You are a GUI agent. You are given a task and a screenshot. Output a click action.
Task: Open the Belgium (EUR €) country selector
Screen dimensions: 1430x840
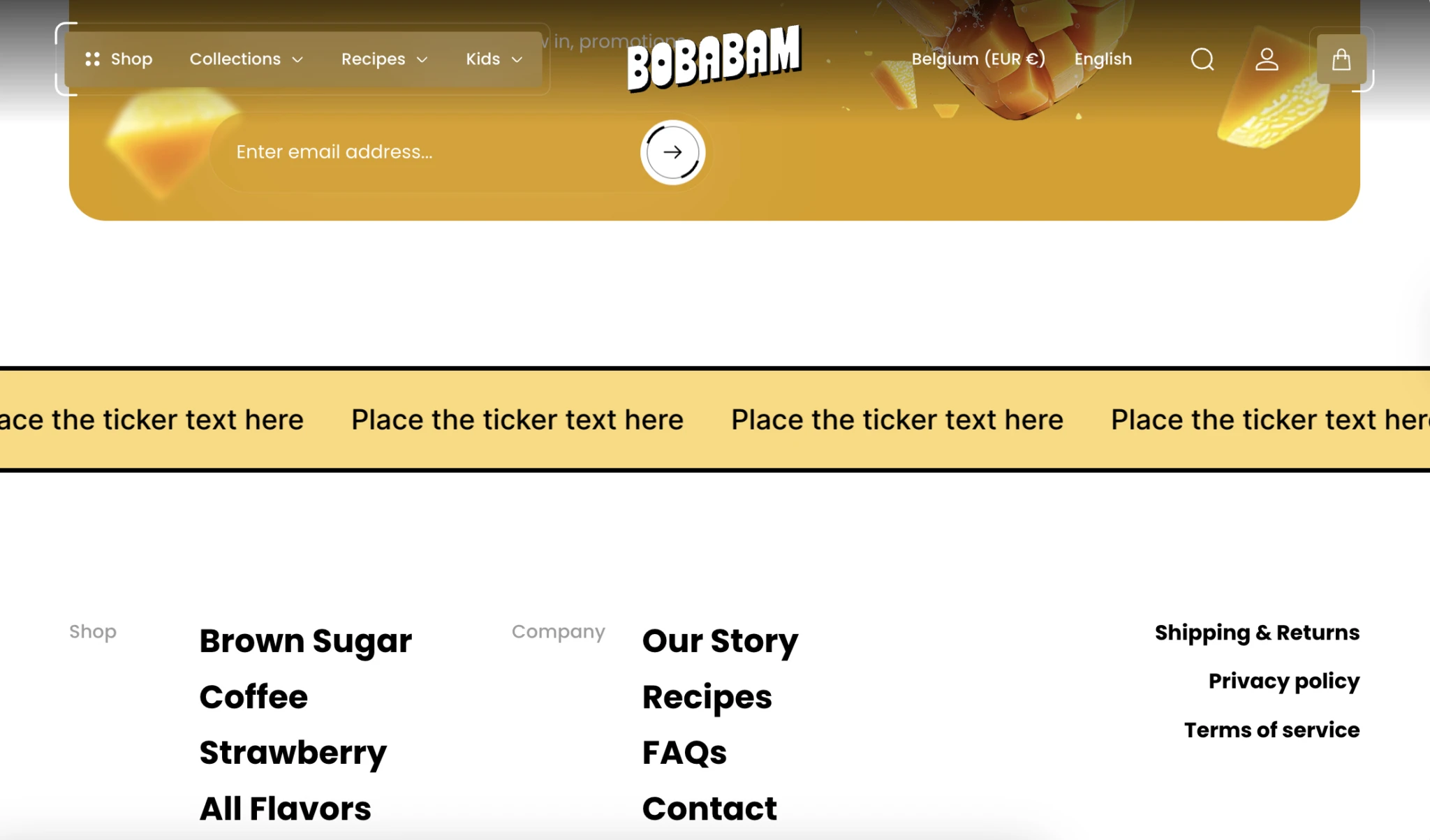coord(978,59)
